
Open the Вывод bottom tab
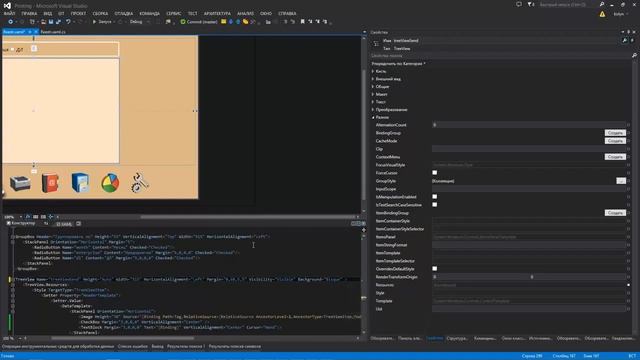point(157,347)
